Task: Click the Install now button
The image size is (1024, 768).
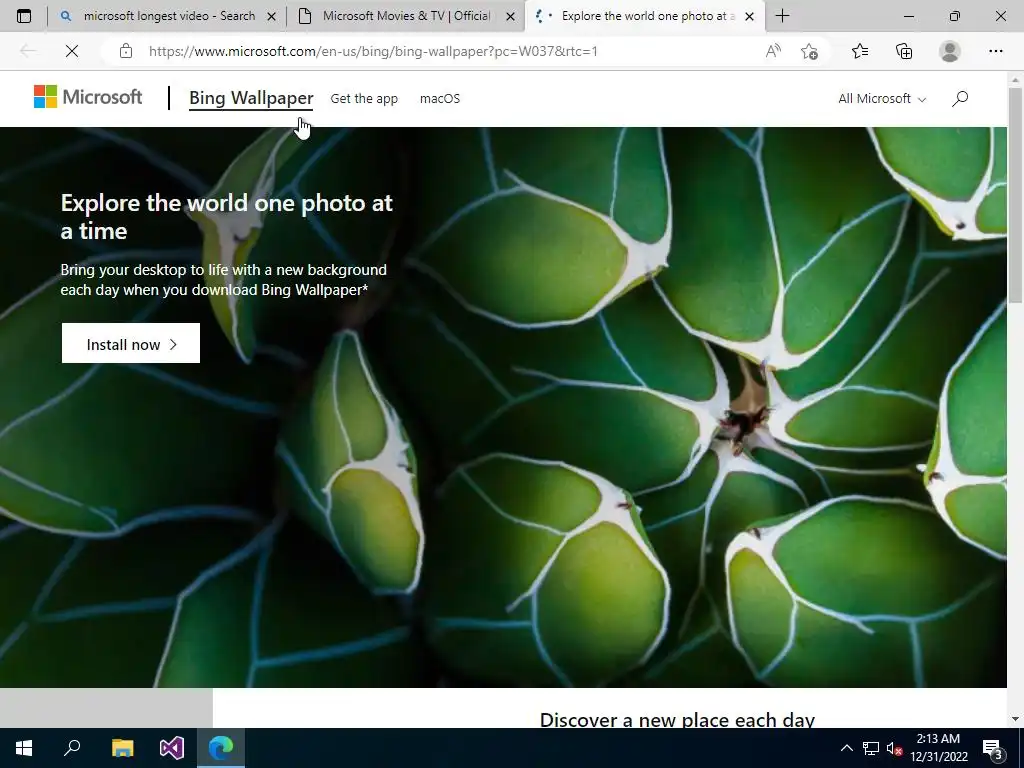Action: click(131, 344)
